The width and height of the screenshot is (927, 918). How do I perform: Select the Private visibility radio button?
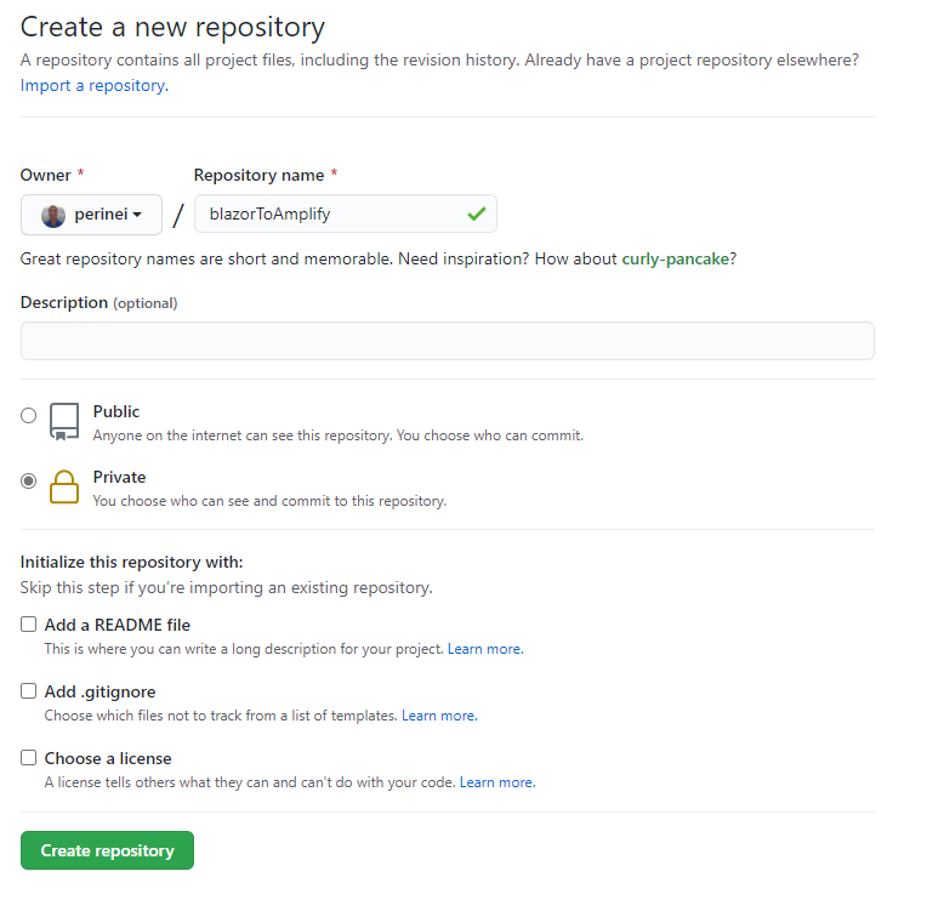[28, 482]
